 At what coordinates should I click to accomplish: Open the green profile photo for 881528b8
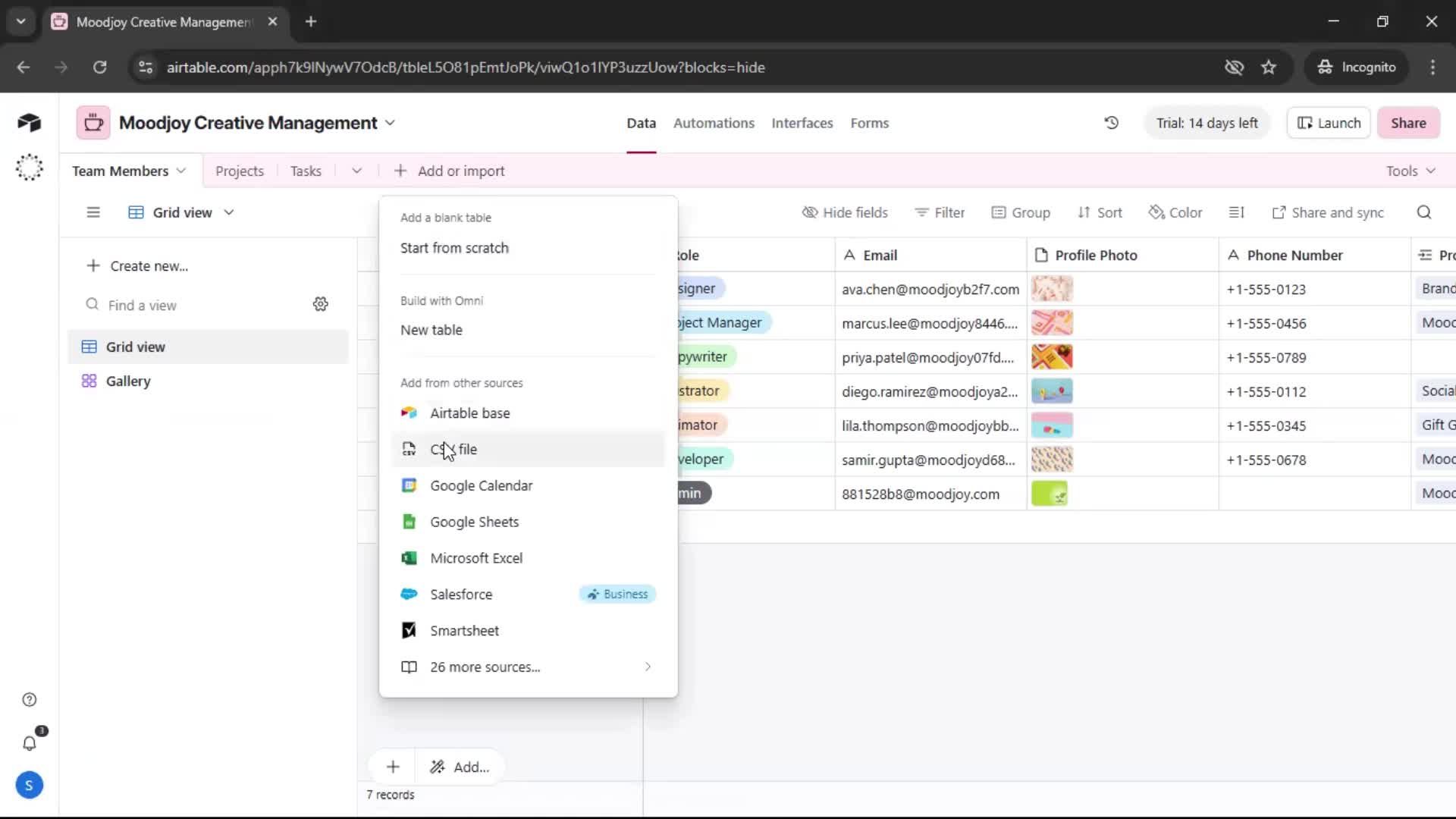click(1050, 493)
